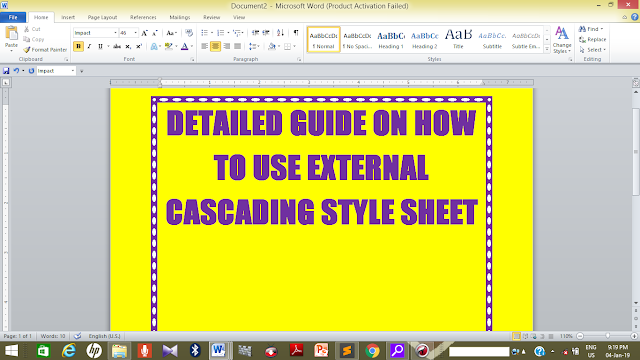Align text left
The image size is (640, 360).
pyautogui.click(x=204, y=46)
